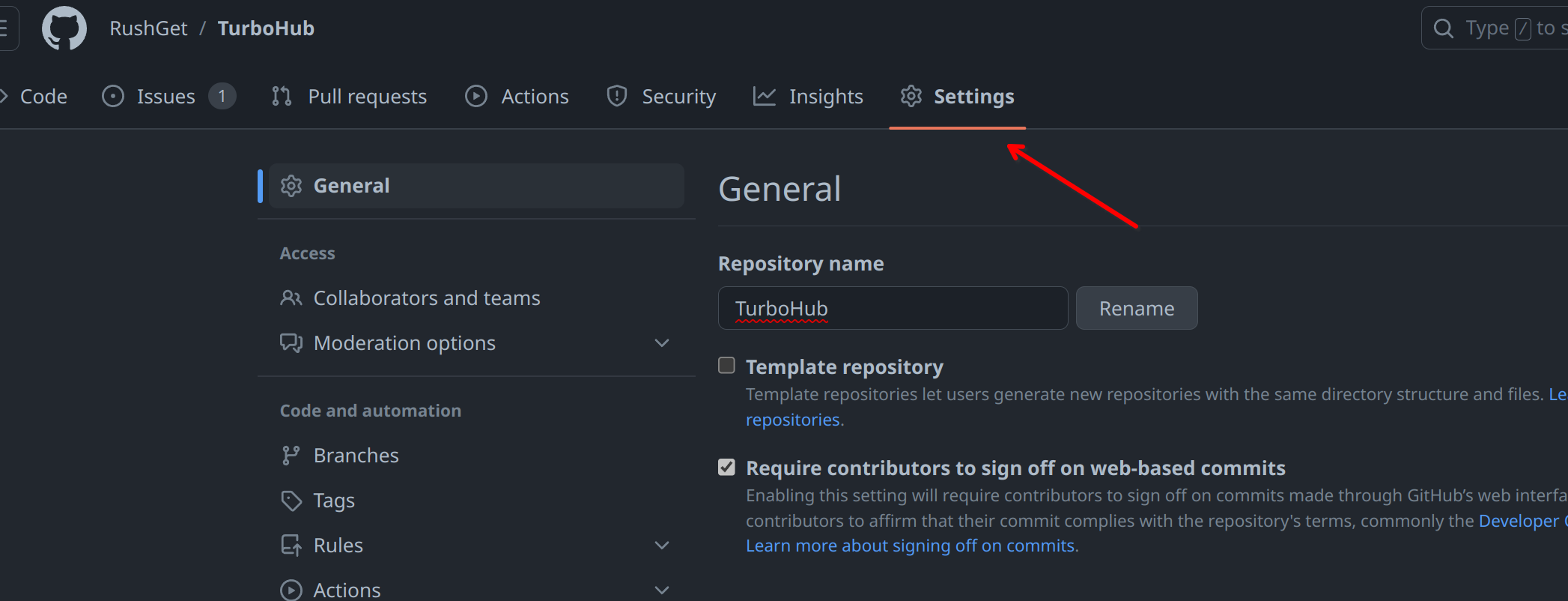The height and width of the screenshot is (601, 1568).
Task: Open Tags settings page
Action: tap(476, 501)
